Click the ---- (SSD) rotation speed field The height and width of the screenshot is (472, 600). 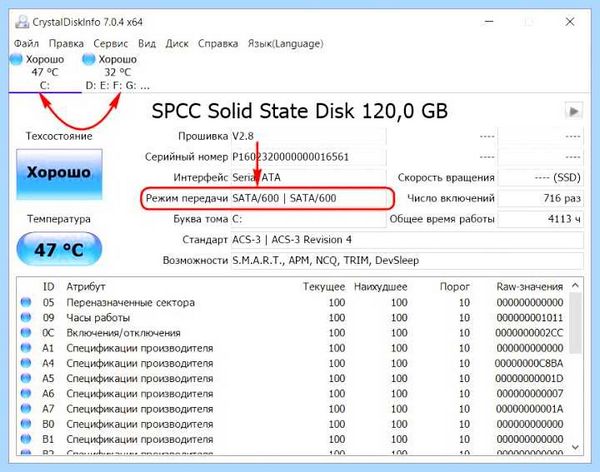tap(540, 178)
